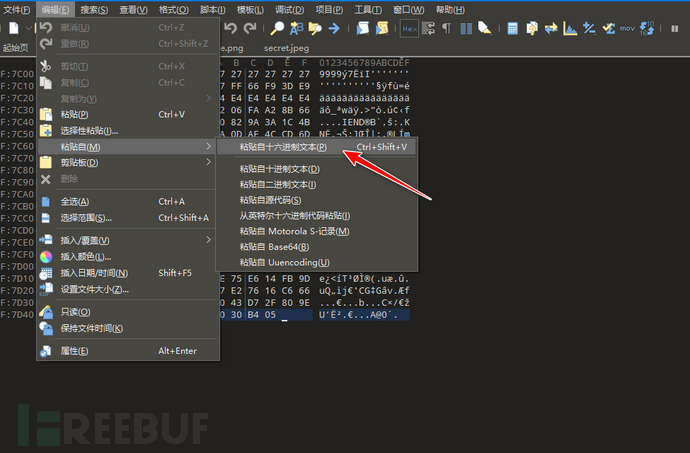The width and height of the screenshot is (690, 453).
Task: Open the Histogram tool icon
Action: pos(570,29)
